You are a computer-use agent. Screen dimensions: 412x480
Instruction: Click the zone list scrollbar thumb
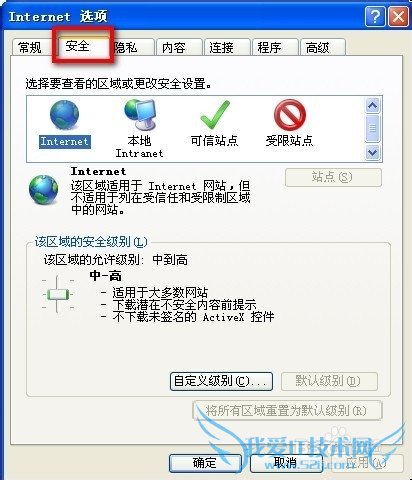pos(372,128)
